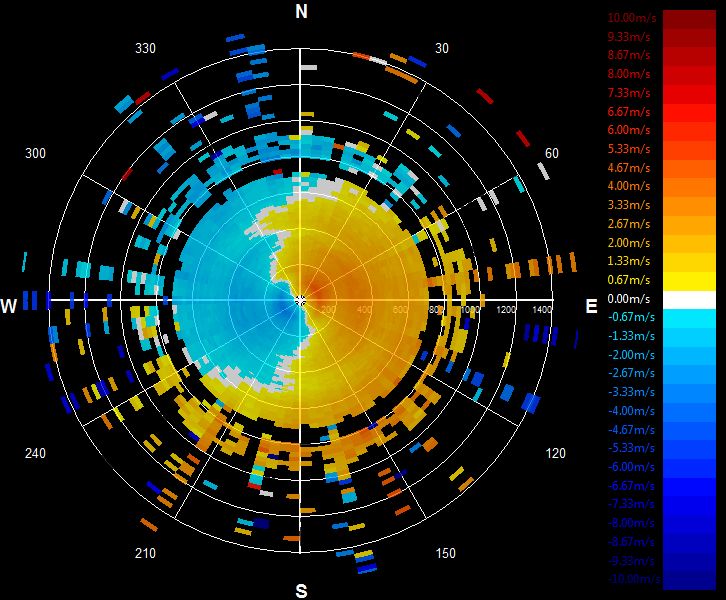This screenshot has width=726, height=600.
Task: Click the -8.67m/s legend label
Action: [632, 542]
